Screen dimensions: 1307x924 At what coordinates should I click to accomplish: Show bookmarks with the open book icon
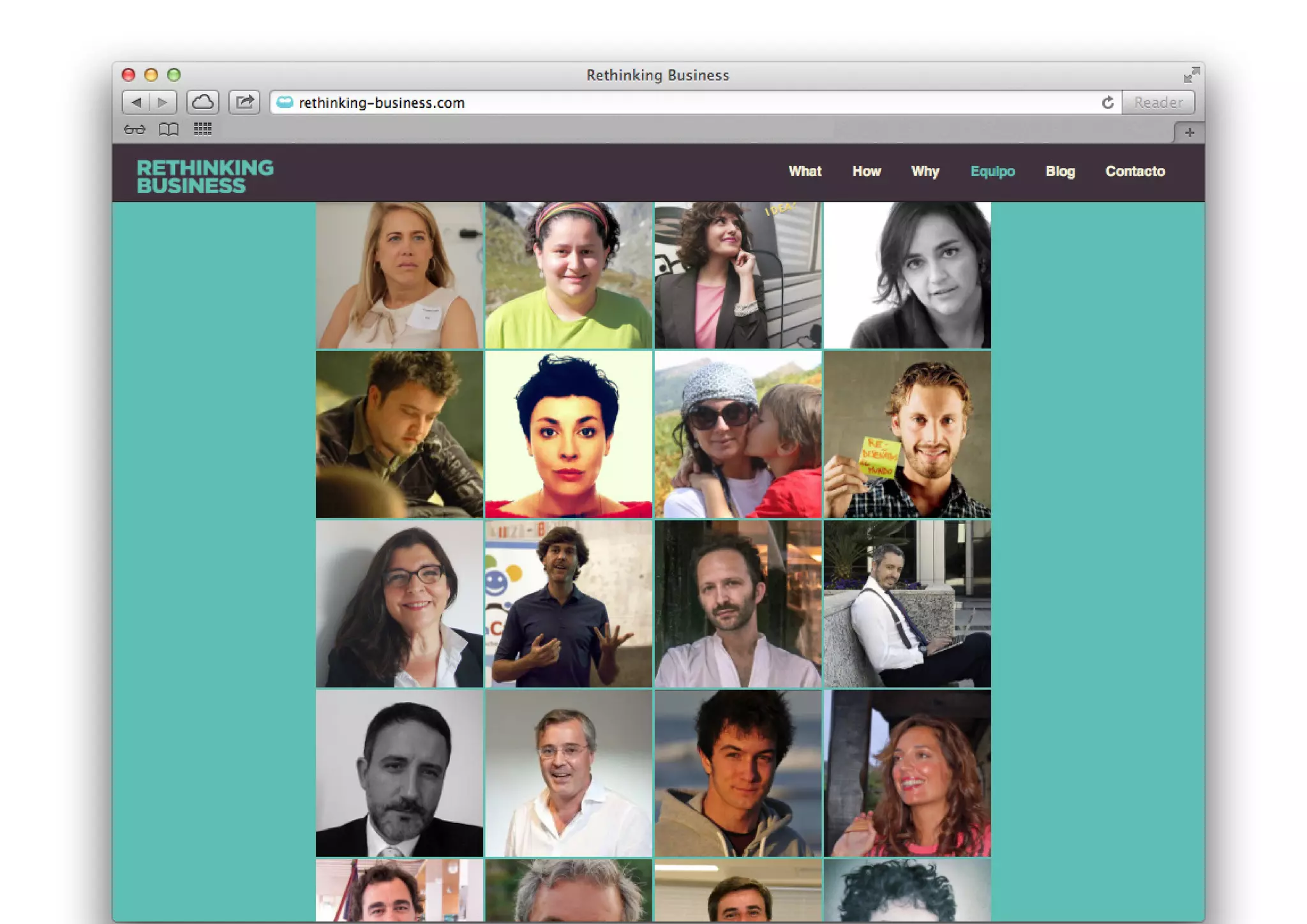tap(168, 130)
